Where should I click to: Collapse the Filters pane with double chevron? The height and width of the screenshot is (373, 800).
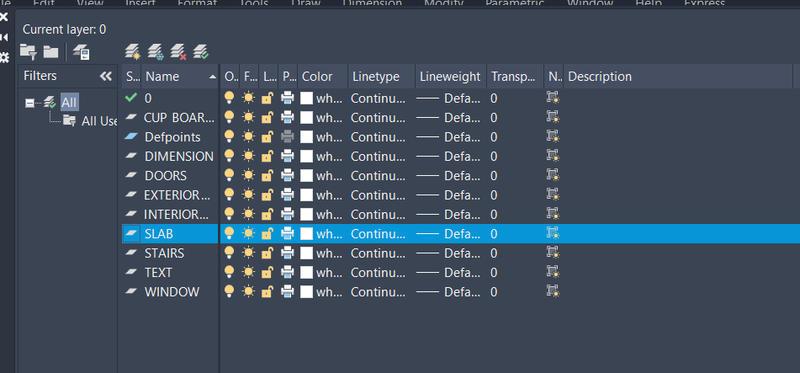(x=106, y=77)
